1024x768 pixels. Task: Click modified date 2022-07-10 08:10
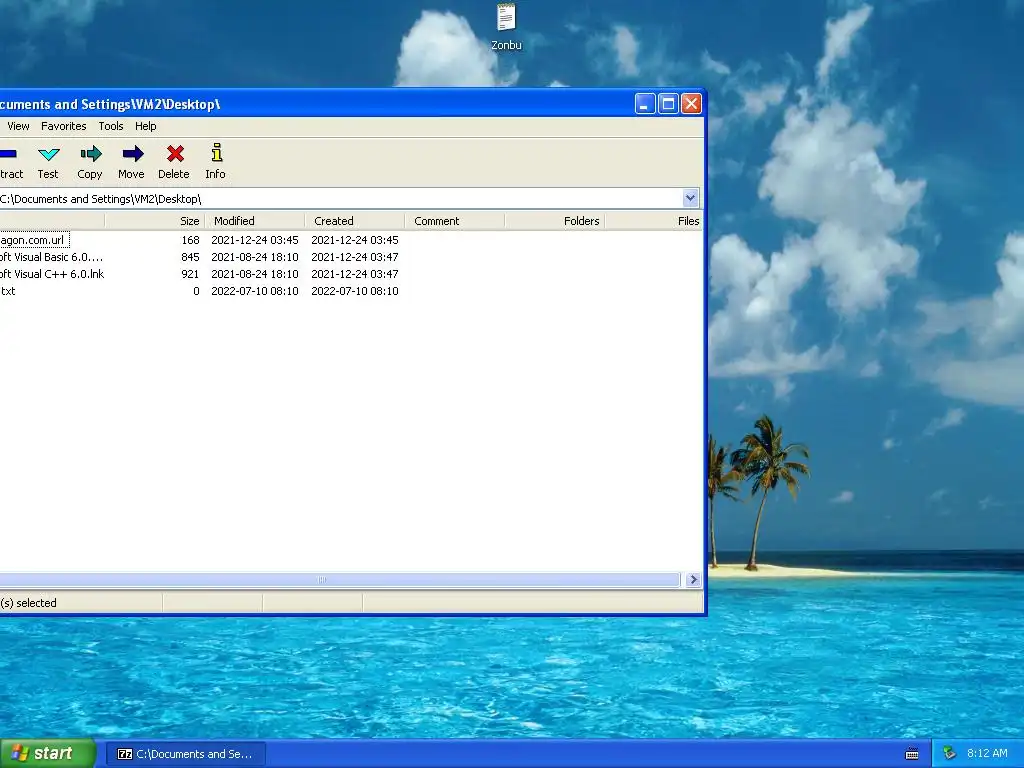[255, 291]
